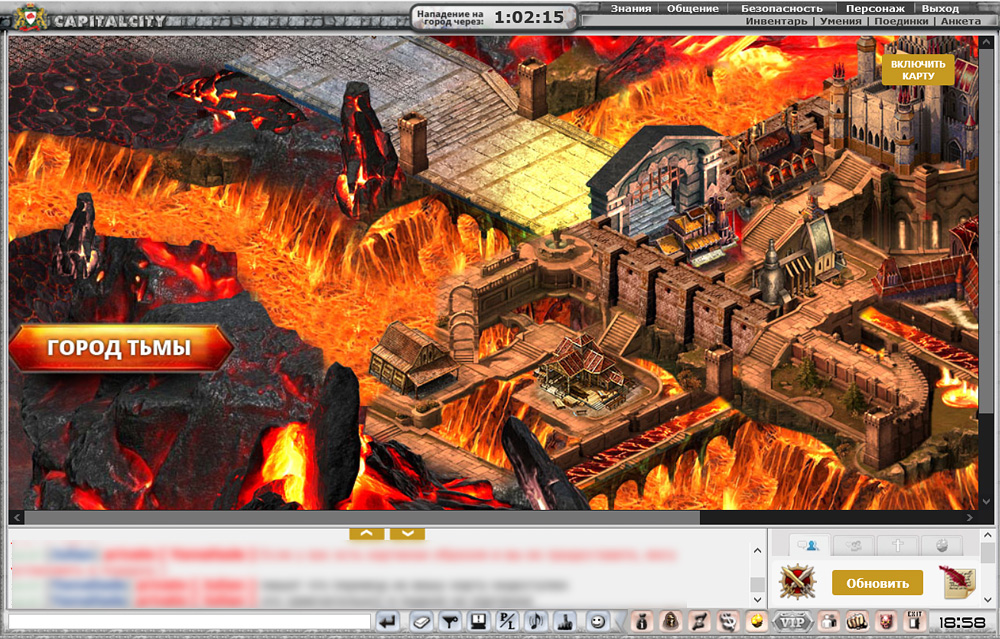Image resolution: width=1000 pixels, height=639 pixels.
Task: Open the quill and scroll notes icon
Action: point(957,582)
